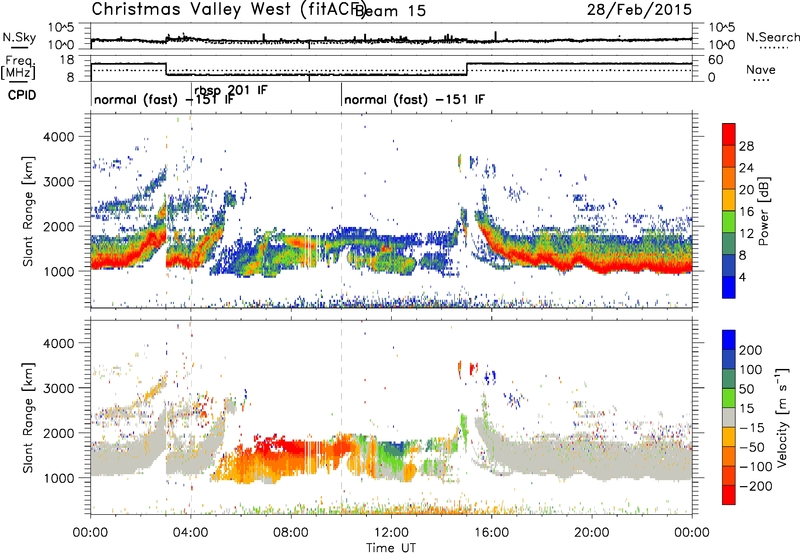This screenshot has width=800, height=554.
Task: Pick the gray Velocity segment between -15 and 15
Action: pyautogui.click(x=729, y=417)
